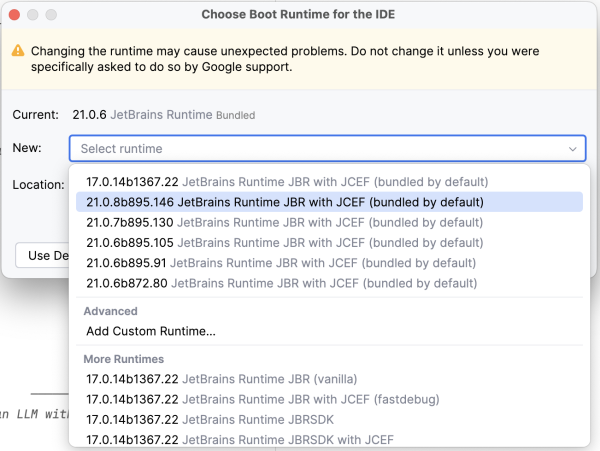
Task: Minimize the dialog with the middle window button
Action: click(33, 15)
